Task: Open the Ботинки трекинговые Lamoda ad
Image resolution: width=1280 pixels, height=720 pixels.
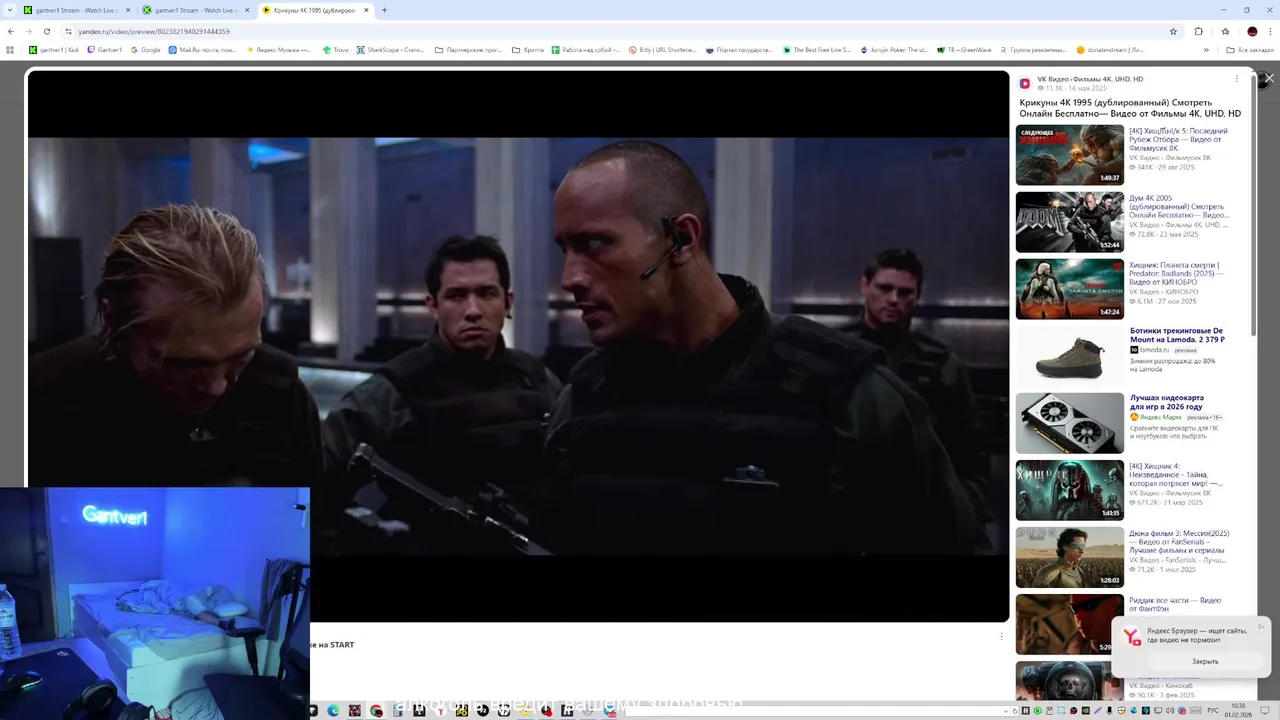Action: coord(1178,335)
